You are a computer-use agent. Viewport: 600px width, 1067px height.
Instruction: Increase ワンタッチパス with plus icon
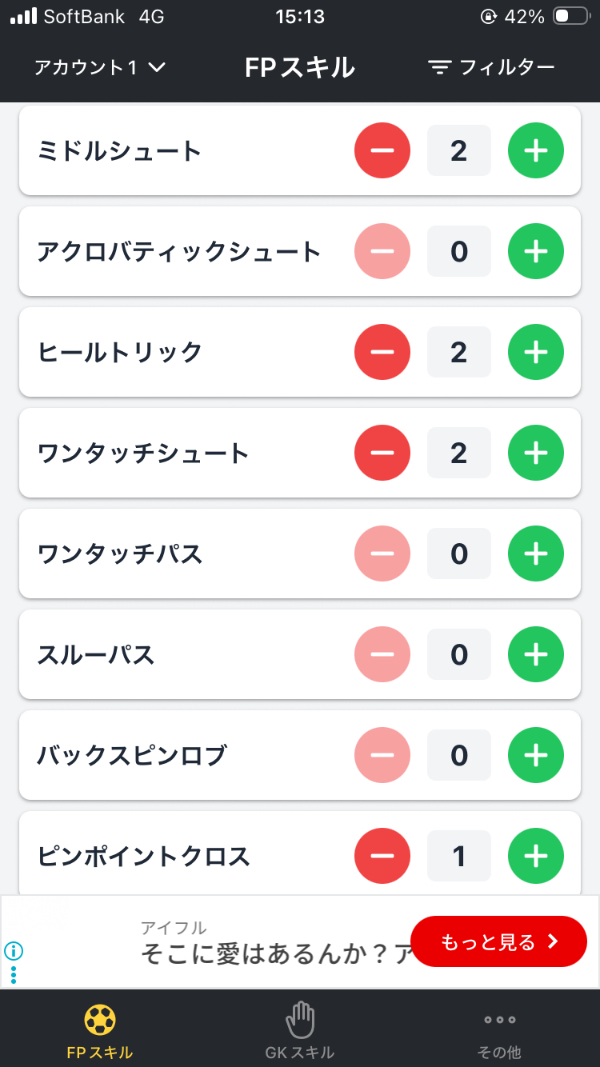tap(536, 553)
